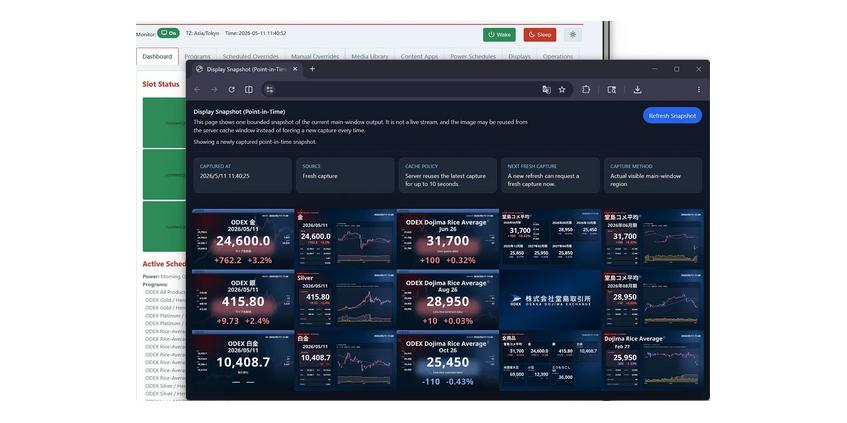Open the browser extensions puzzle icon
847x423 pixels.
coord(586,90)
